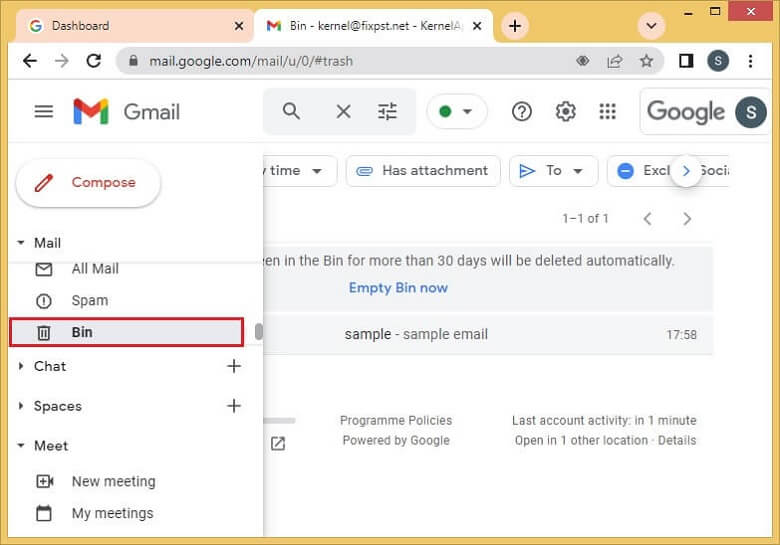Open Programme Policies link
This screenshot has height=545, width=780.
coord(396,420)
